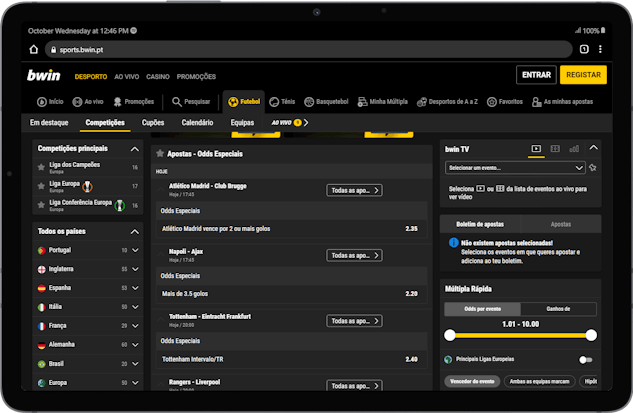633x413 pixels.
Task: Select the Basquetebol sport
Action: click(326, 102)
